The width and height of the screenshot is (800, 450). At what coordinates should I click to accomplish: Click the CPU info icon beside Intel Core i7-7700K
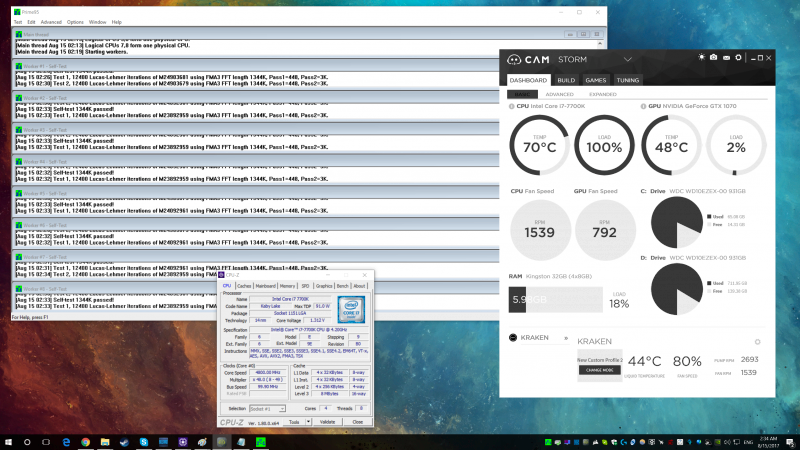[512, 106]
